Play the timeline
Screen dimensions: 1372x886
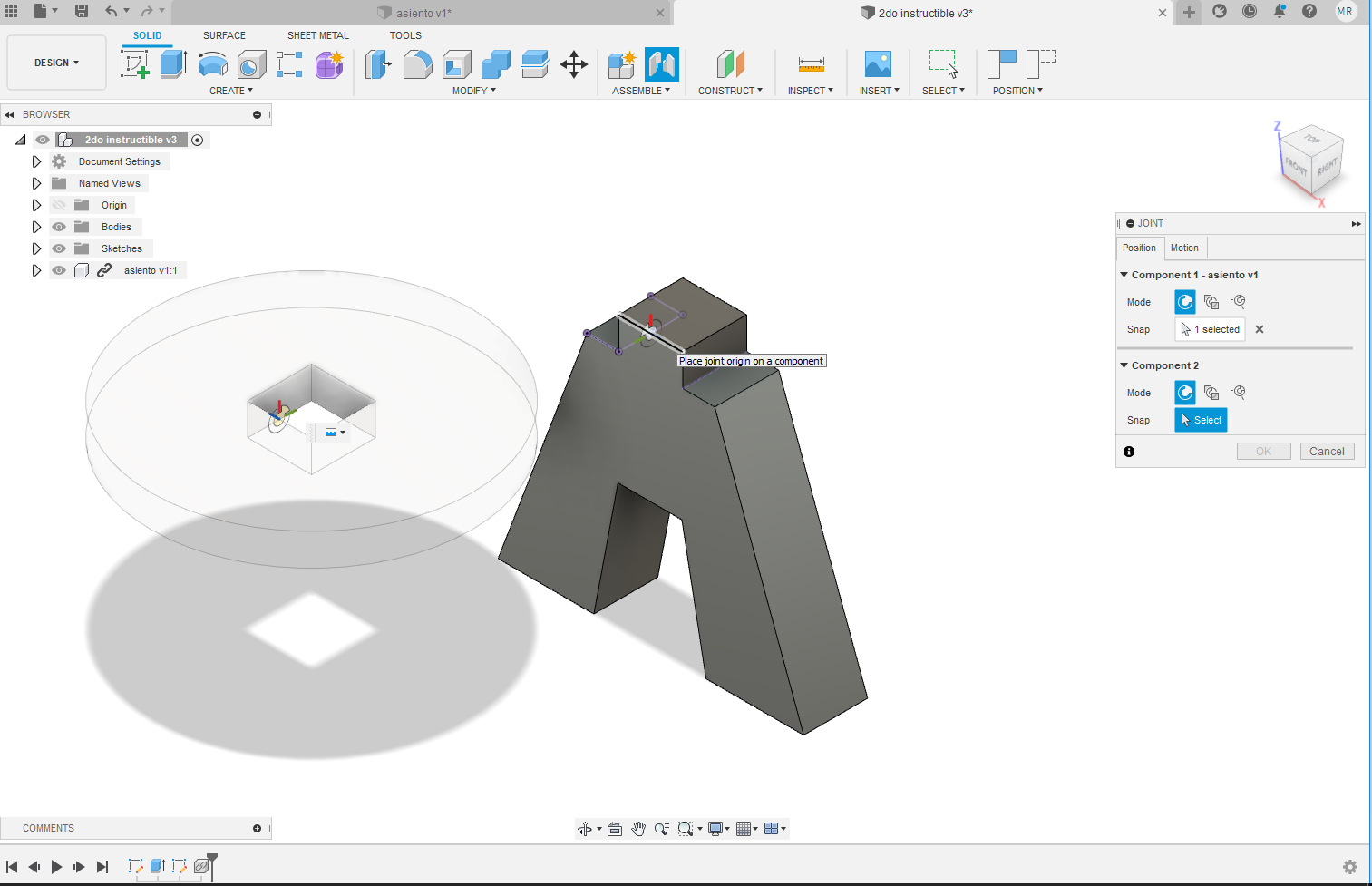point(56,867)
